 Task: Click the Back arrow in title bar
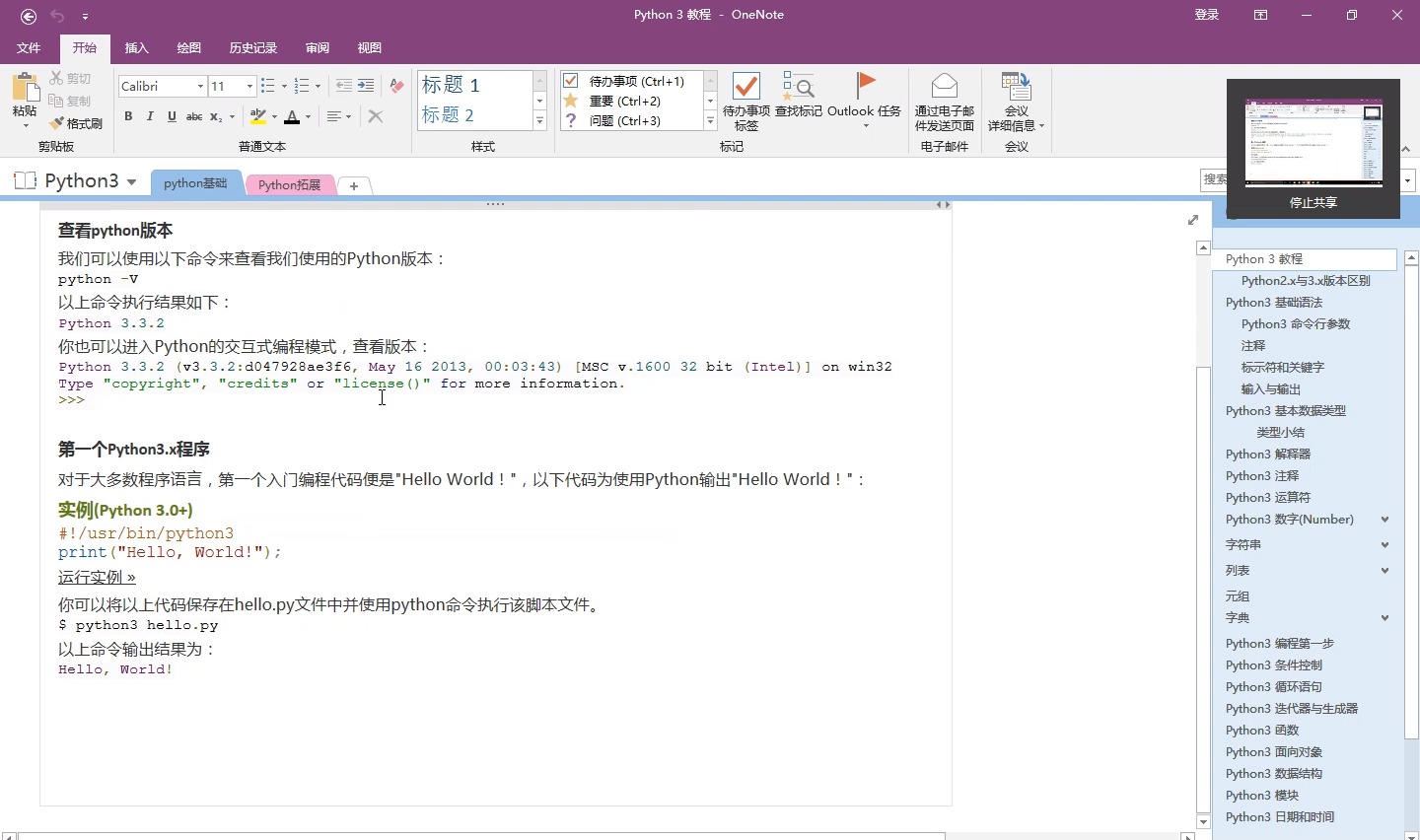pyautogui.click(x=29, y=16)
